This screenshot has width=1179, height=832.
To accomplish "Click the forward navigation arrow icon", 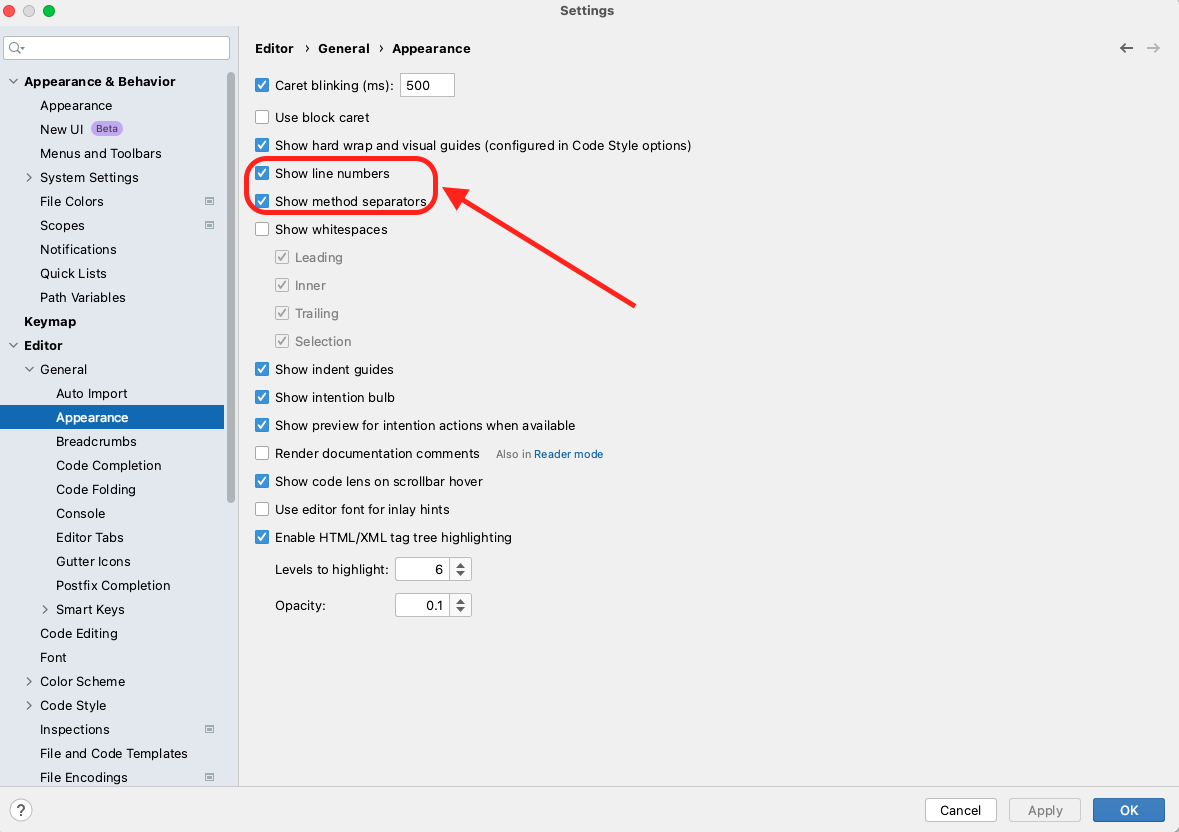I will pos(1153,48).
